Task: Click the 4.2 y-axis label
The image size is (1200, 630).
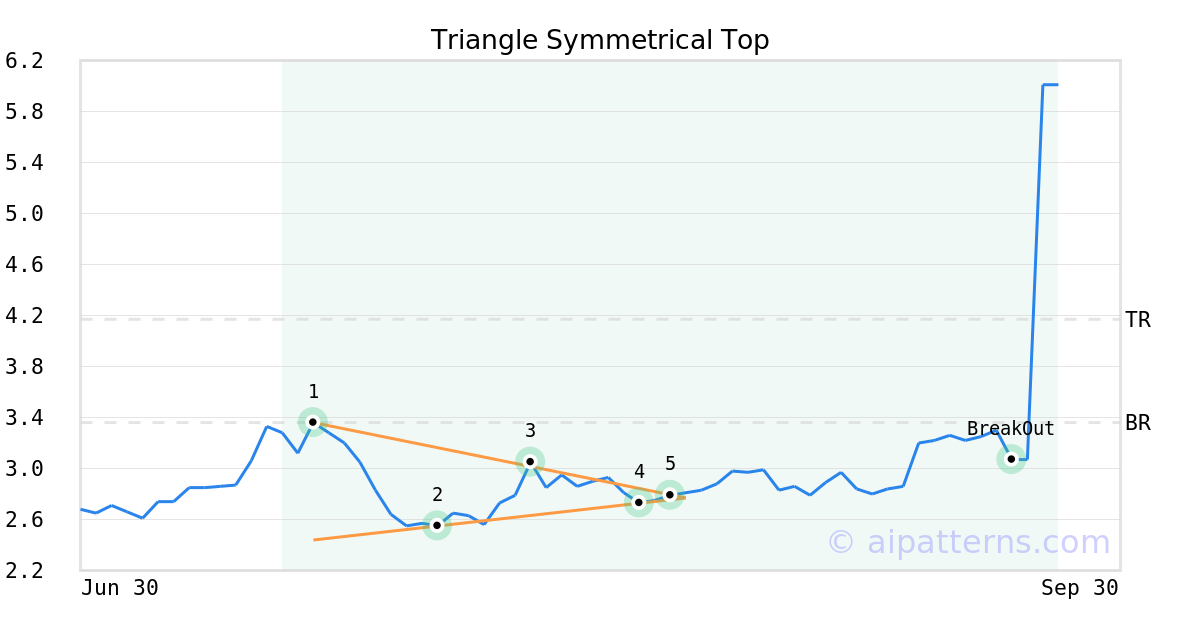Action: click(x=25, y=316)
